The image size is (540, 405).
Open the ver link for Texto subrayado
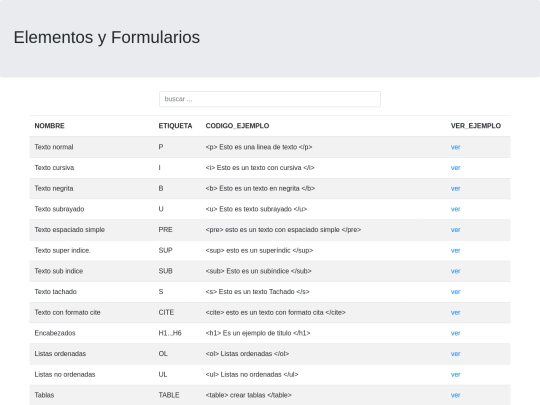click(x=455, y=209)
